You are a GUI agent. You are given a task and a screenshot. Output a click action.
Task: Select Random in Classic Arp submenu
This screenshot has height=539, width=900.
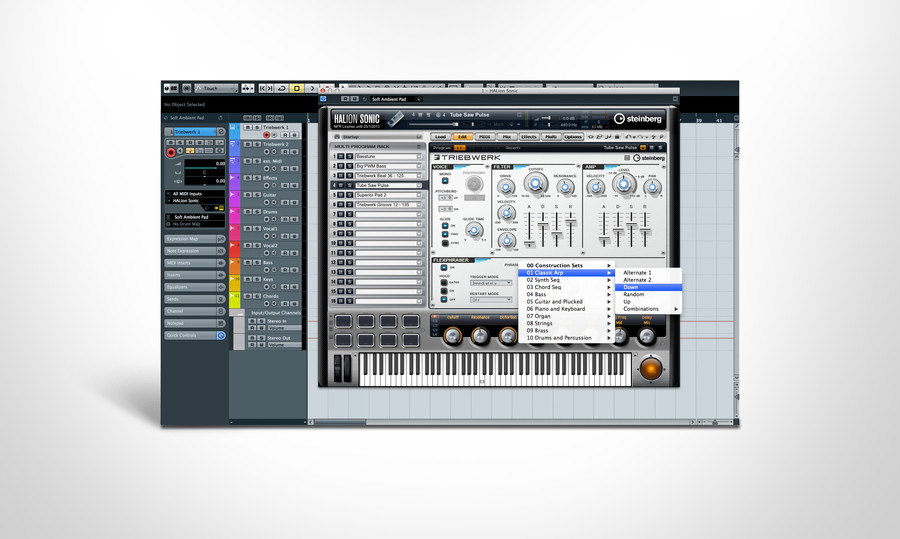click(x=648, y=294)
